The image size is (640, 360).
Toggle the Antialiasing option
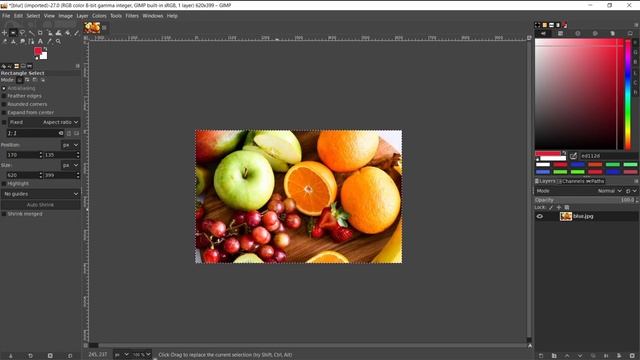click(x=4, y=88)
